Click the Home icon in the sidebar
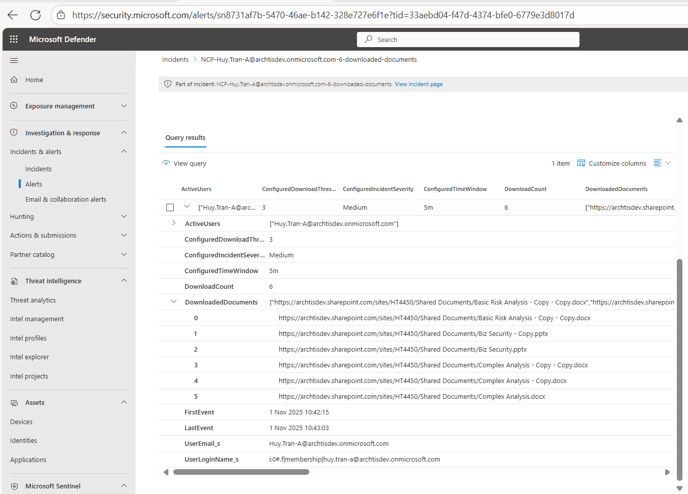 (x=14, y=80)
